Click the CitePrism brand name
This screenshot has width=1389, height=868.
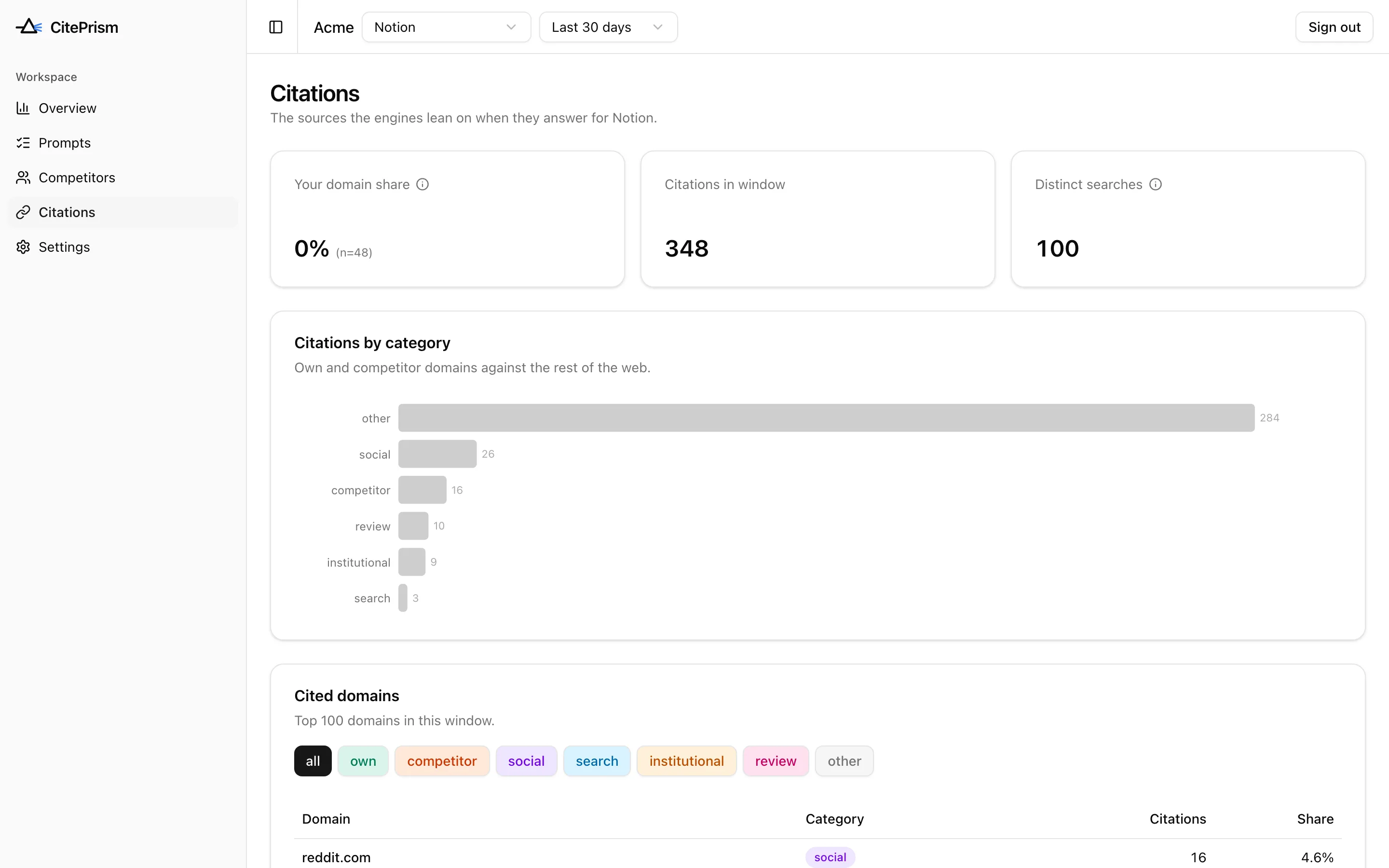point(84,27)
